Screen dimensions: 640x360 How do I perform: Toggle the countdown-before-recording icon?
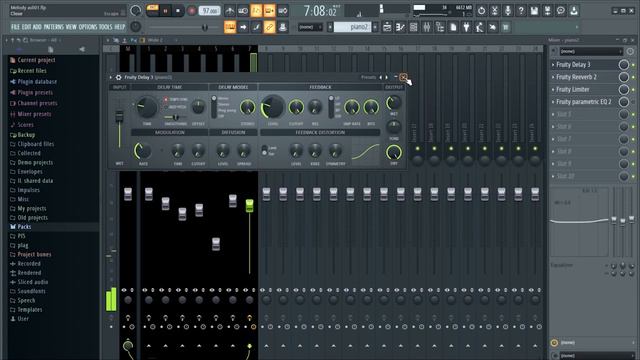click(256, 11)
